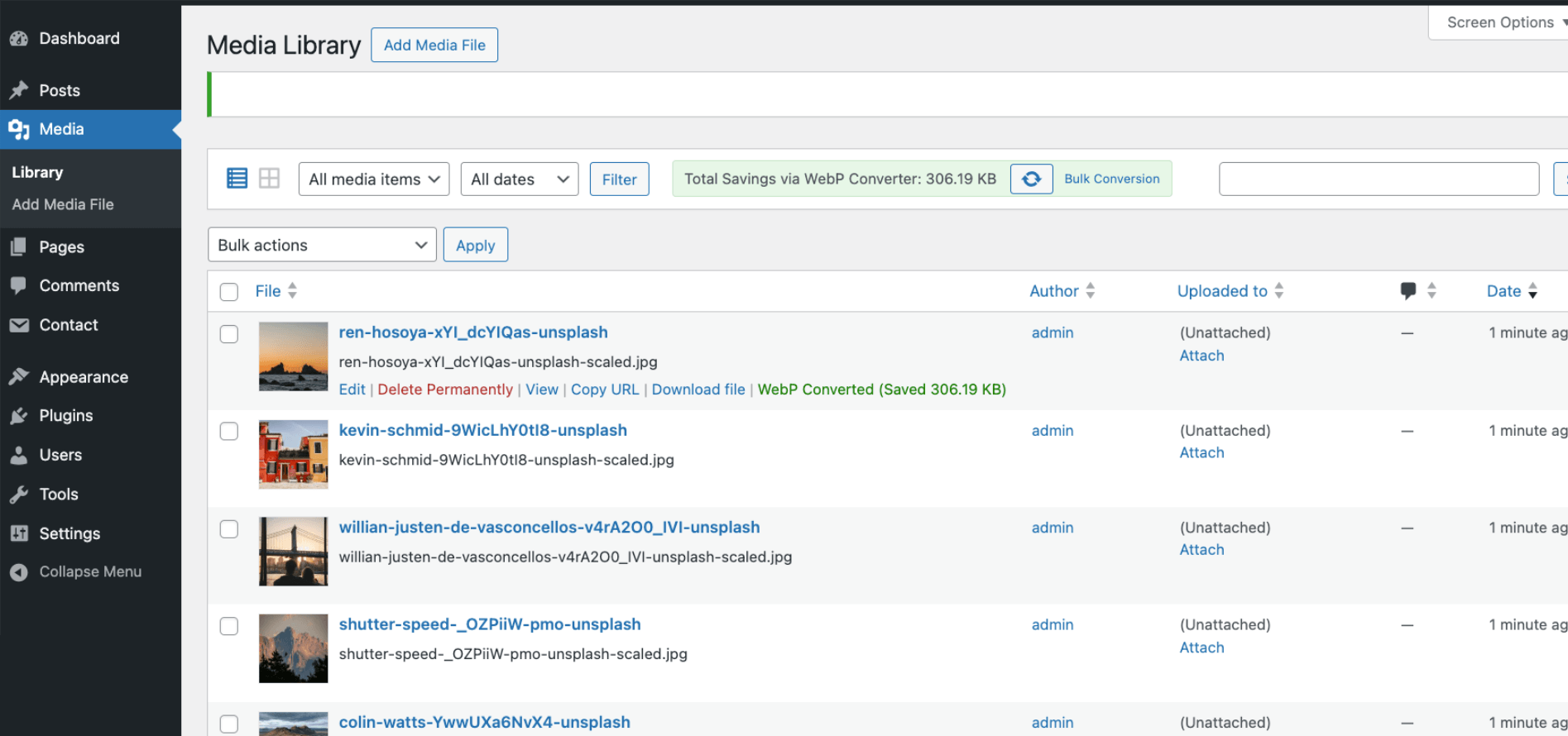The image size is (1568, 736).
Task: Click the Filter button
Action: click(619, 179)
